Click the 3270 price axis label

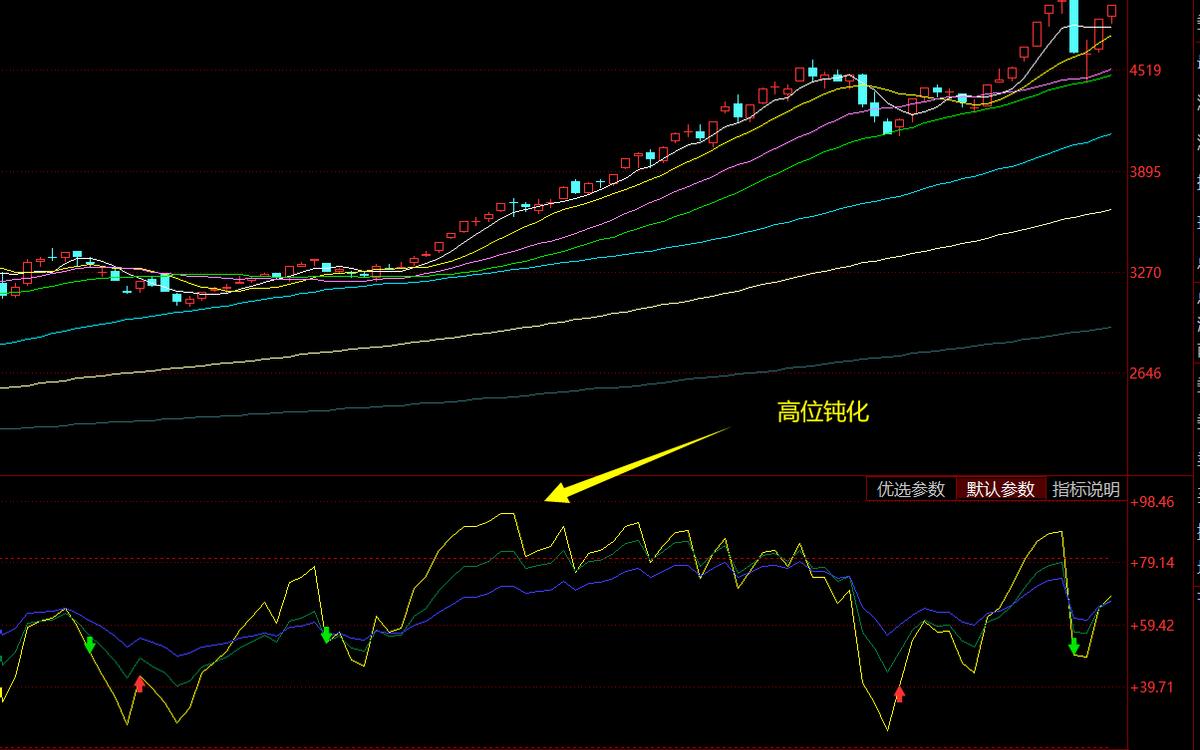pos(1145,272)
